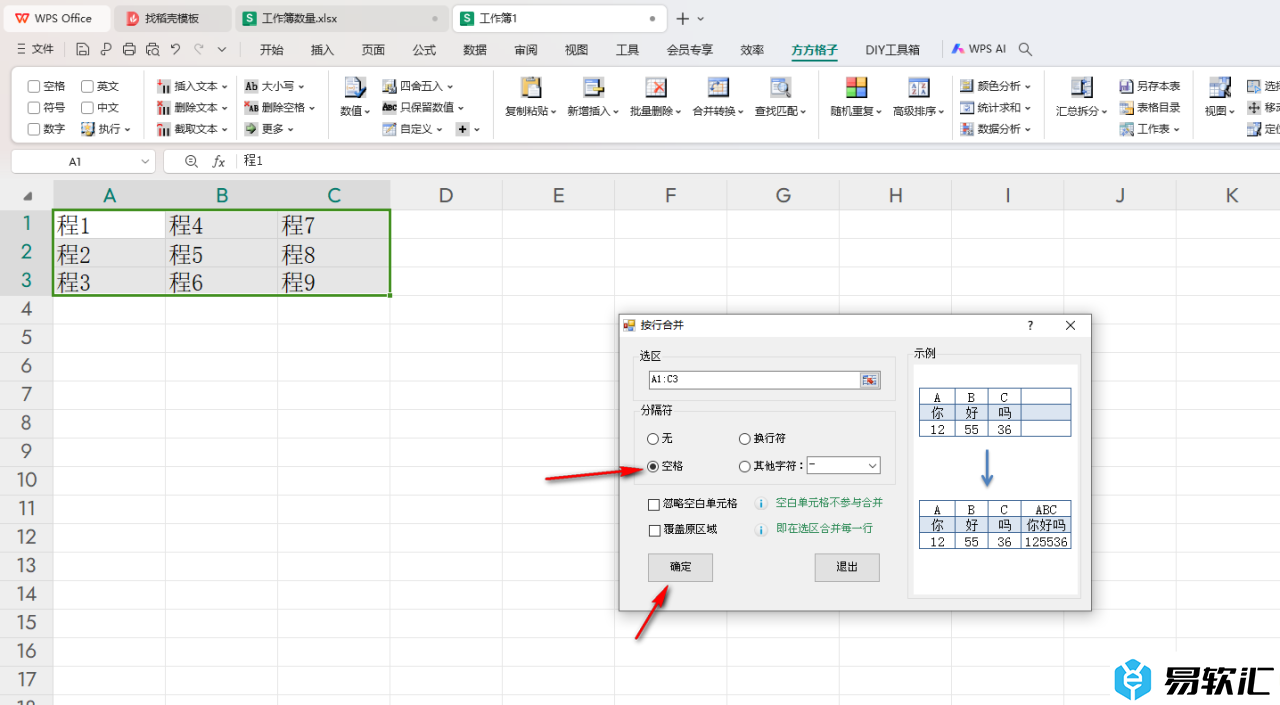Image resolution: width=1280 pixels, height=705 pixels.
Task: Click the 复制粘贴 (copy paste) icon
Action: (531, 89)
